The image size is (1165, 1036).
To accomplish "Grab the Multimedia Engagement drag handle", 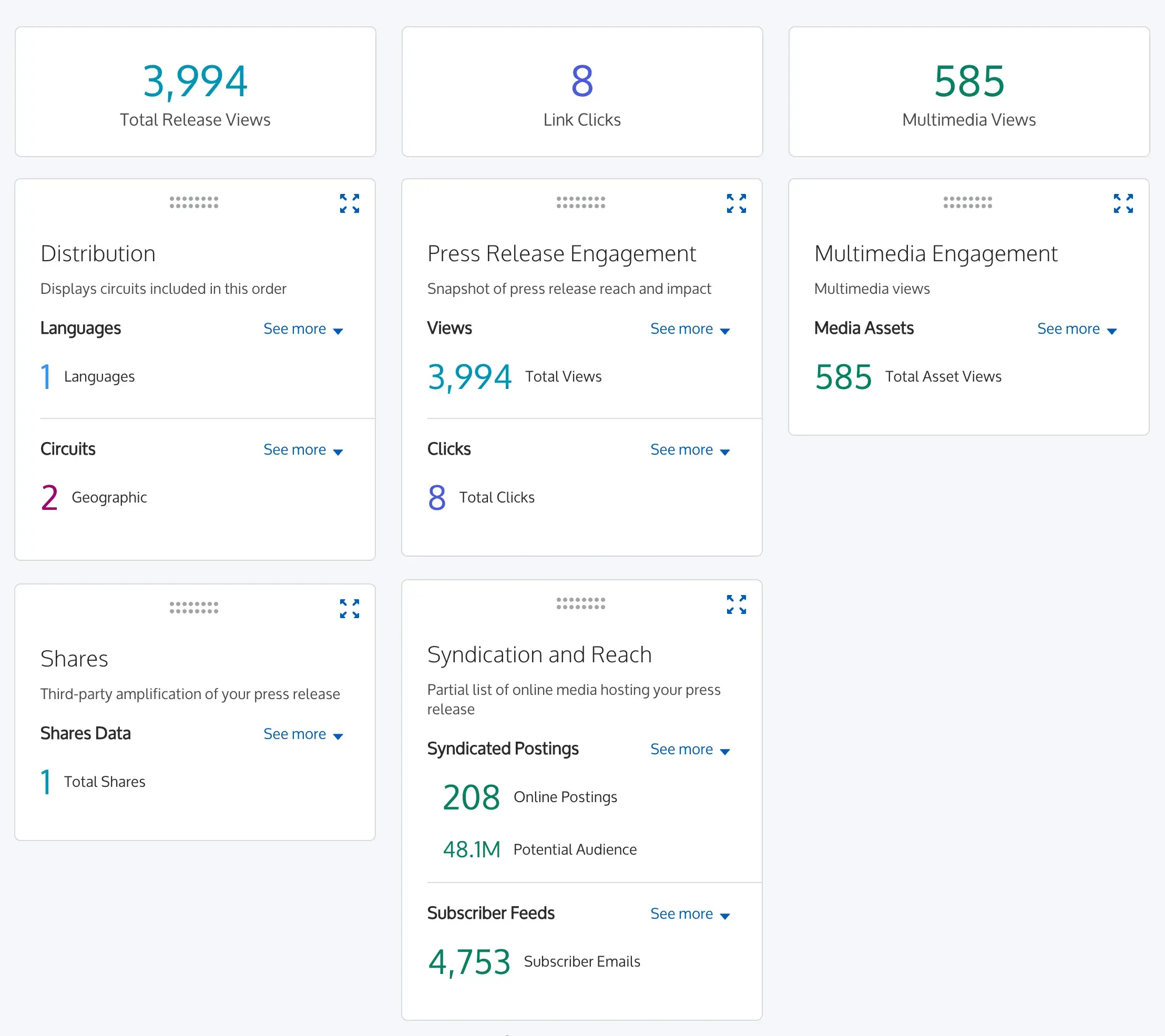I will [x=968, y=202].
